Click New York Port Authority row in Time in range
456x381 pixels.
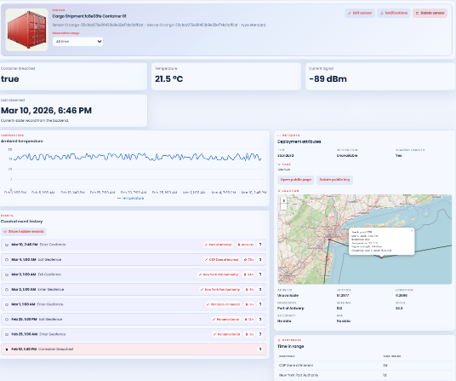pos(364,375)
